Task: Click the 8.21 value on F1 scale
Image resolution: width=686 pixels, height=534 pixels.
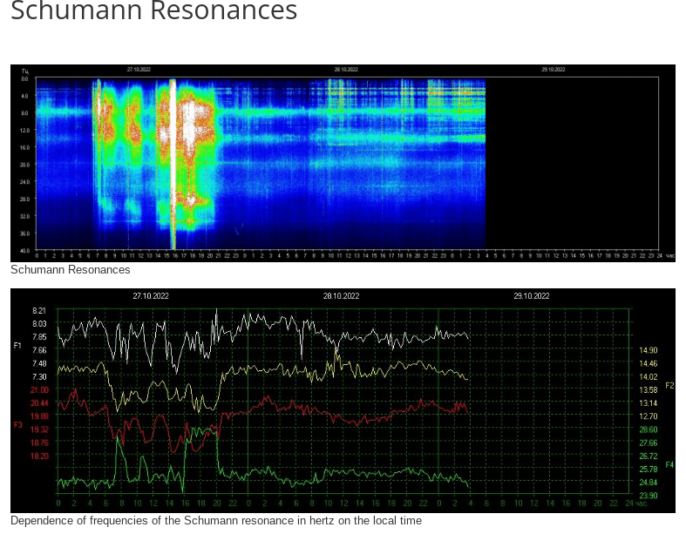Action: pos(39,311)
